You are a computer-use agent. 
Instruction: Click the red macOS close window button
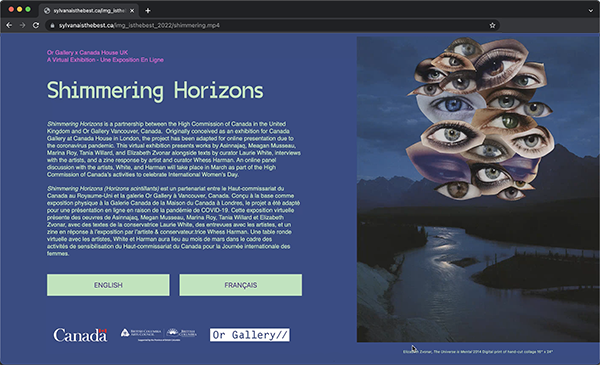(11, 9)
